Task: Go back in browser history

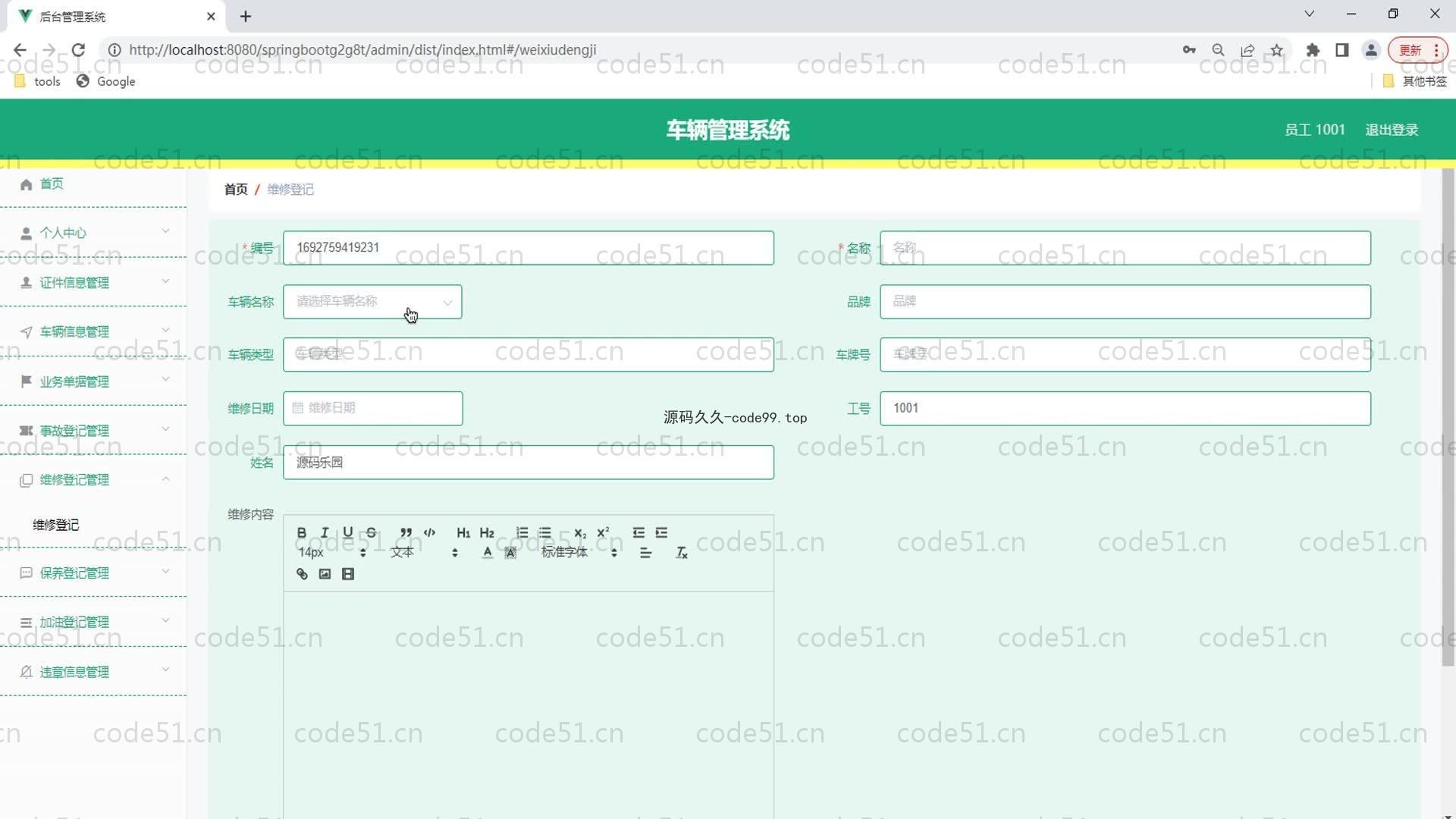Action: click(x=20, y=50)
